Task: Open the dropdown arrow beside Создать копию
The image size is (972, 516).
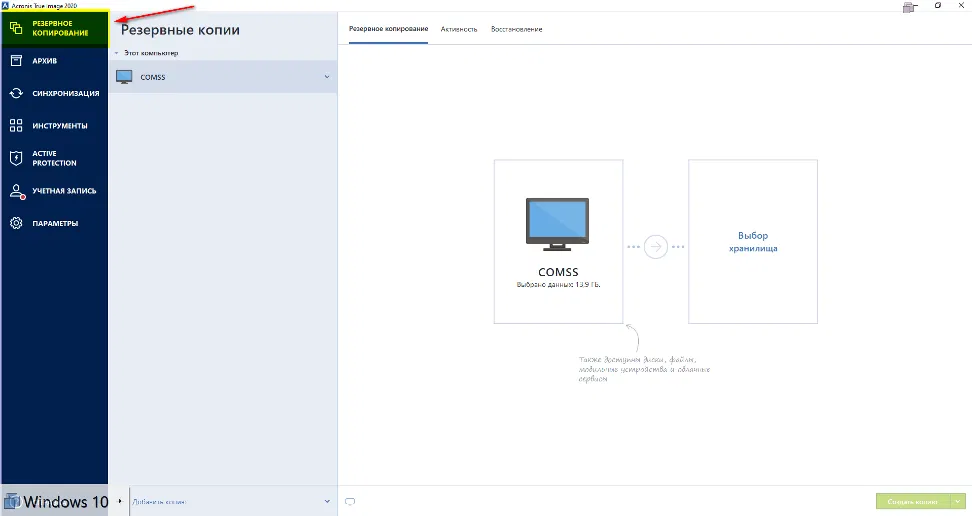Action: 958,501
